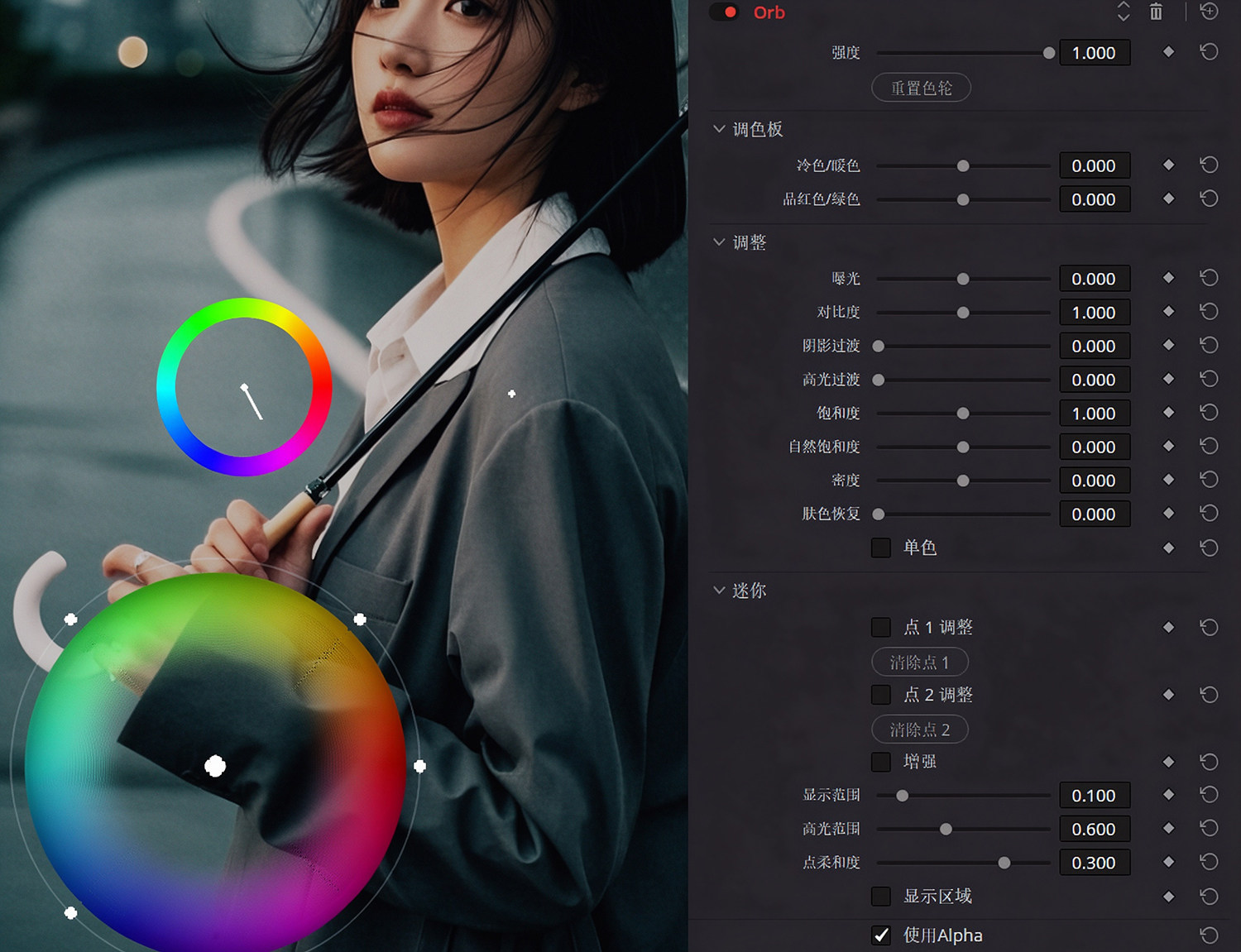
Task: Click the 强度 slider handle
Action: pos(1049,53)
